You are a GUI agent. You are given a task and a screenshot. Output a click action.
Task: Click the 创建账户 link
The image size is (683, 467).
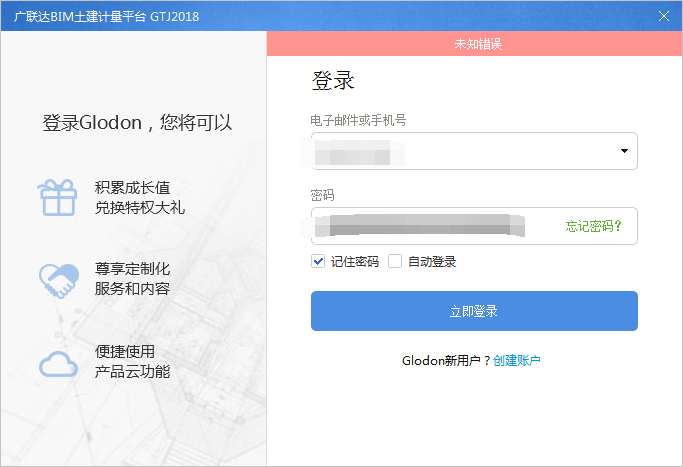point(517,360)
